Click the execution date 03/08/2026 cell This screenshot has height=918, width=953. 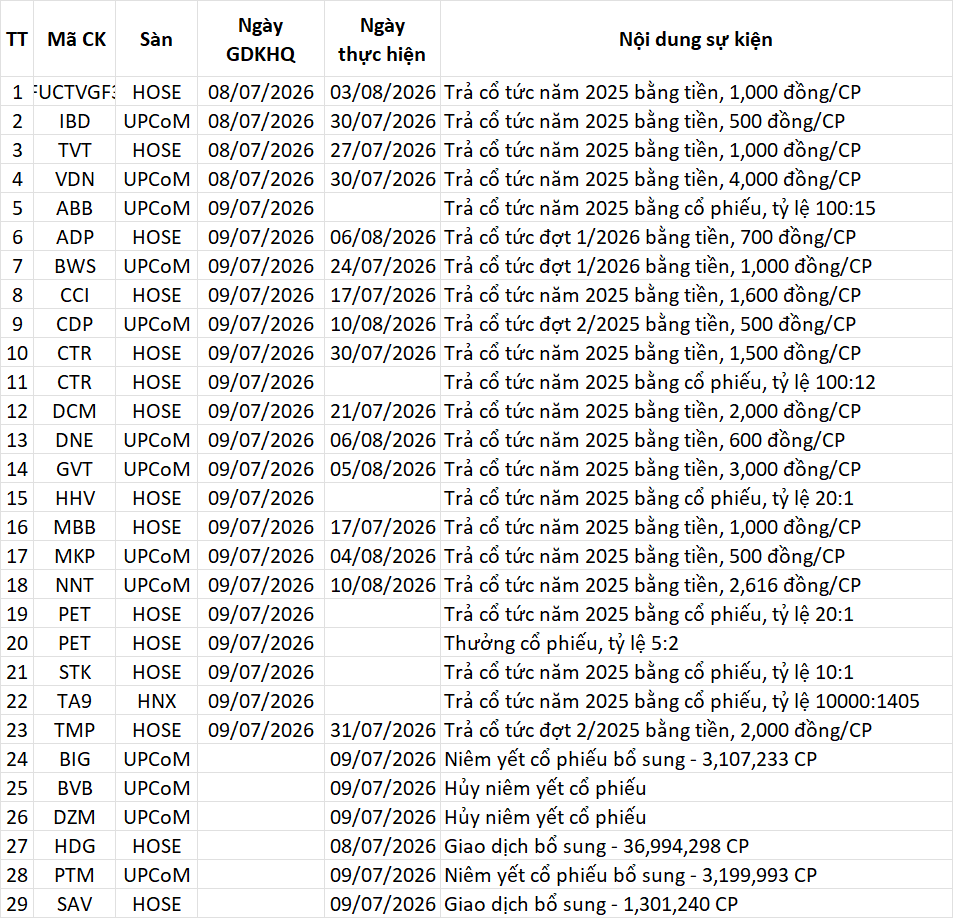[x=382, y=92]
